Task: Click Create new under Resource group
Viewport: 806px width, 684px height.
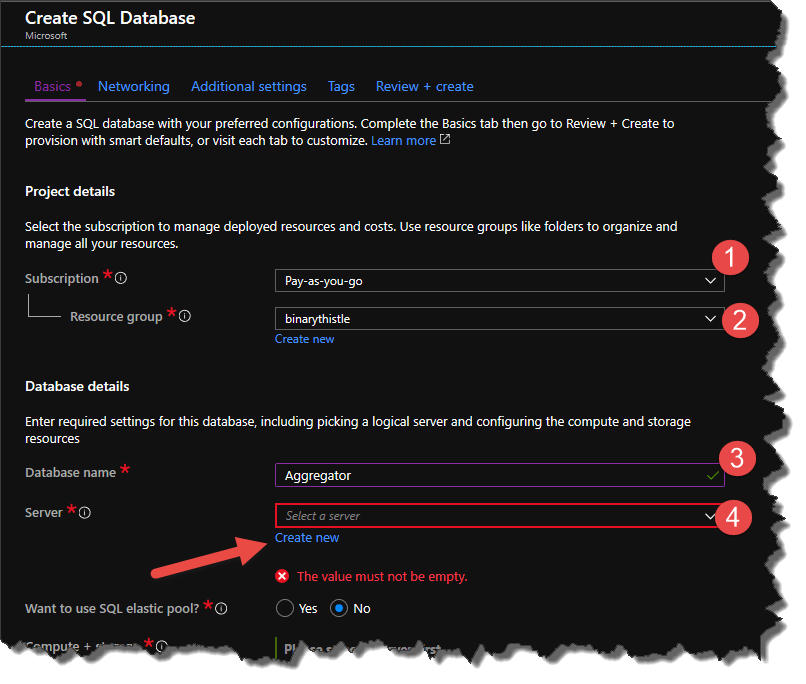Action: [304, 339]
